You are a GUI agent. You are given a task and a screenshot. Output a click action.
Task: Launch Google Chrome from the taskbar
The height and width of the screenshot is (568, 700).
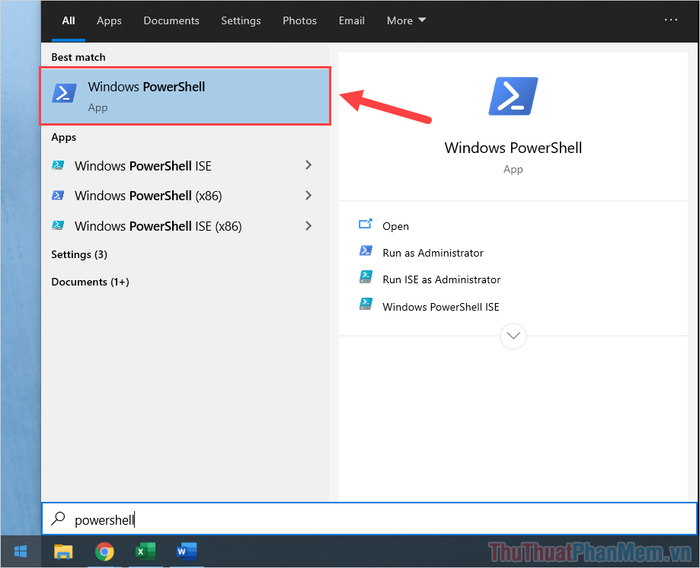[x=104, y=552]
